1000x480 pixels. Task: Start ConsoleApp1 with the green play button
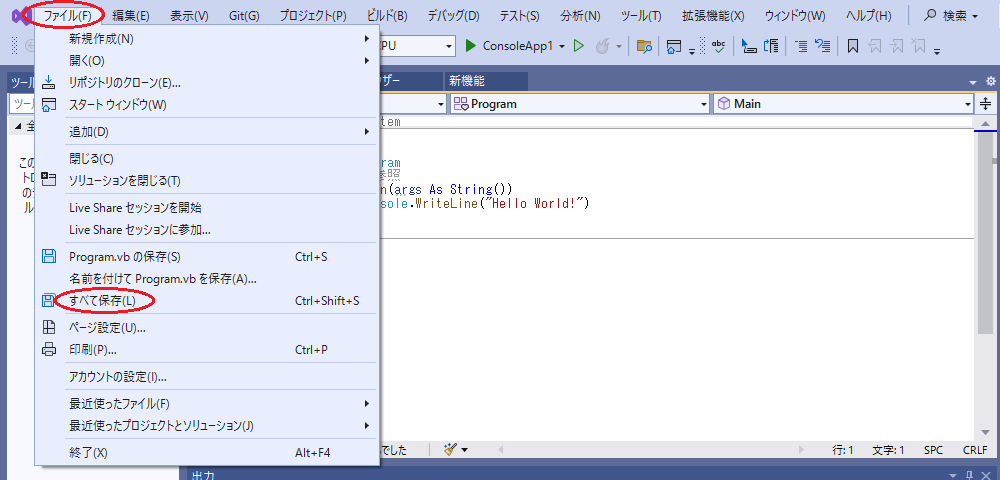pyautogui.click(x=471, y=46)
